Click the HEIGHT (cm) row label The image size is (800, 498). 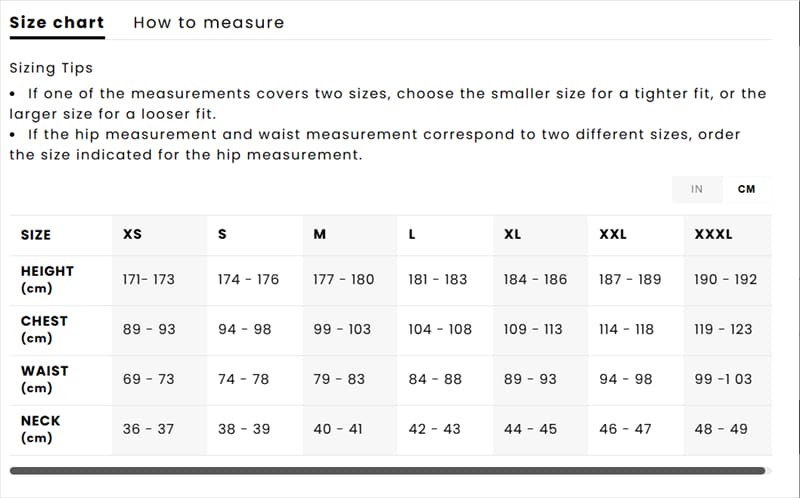(47, 280)
